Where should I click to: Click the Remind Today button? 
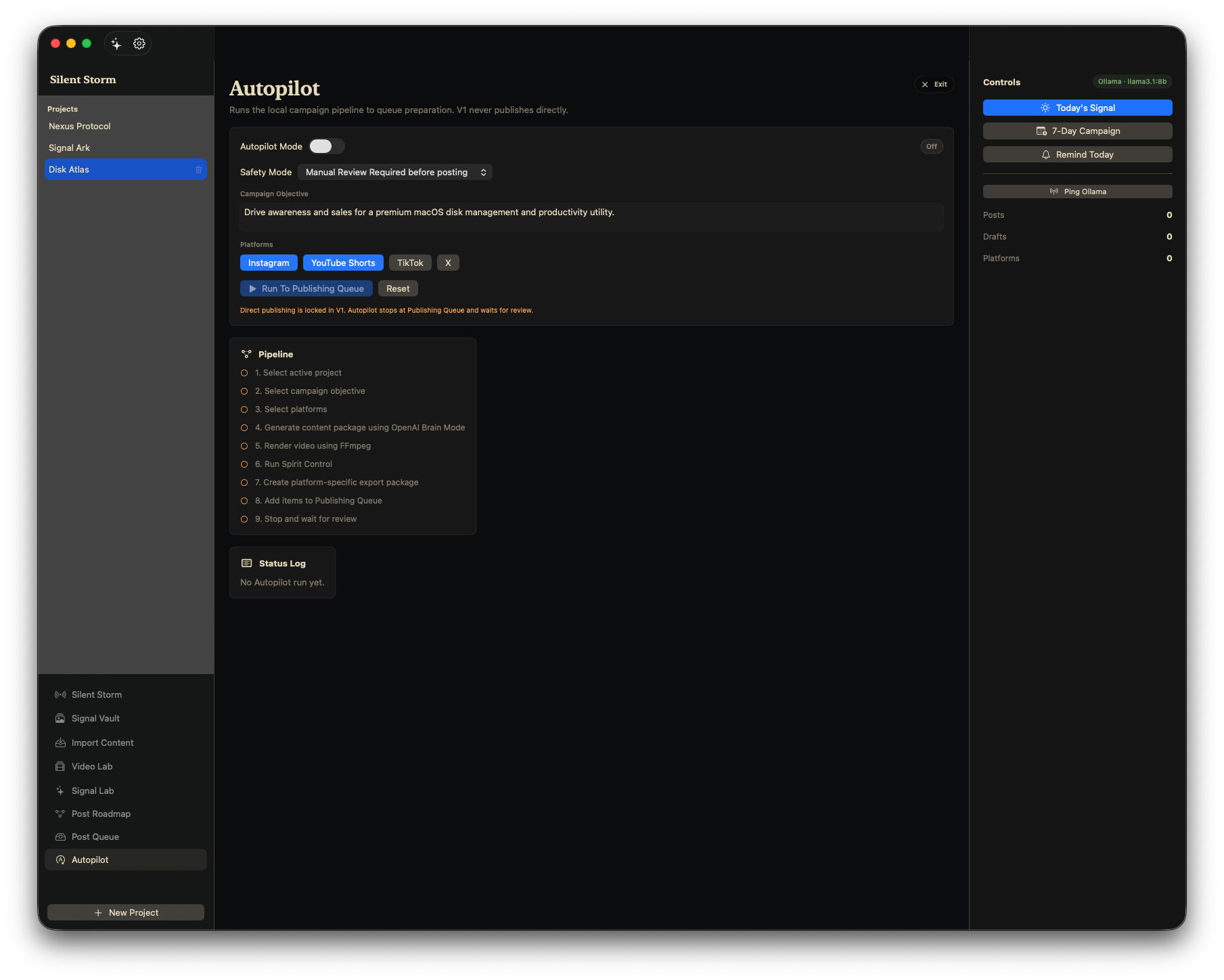click(1078, 155)
